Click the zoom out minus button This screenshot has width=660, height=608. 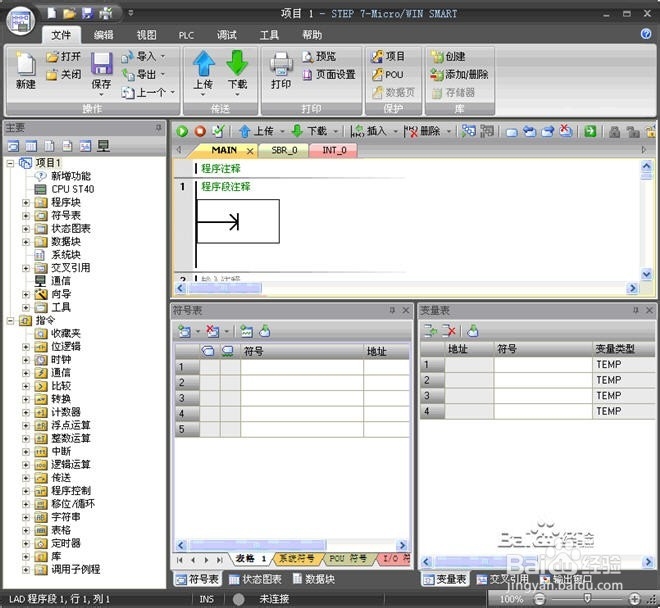539,599
